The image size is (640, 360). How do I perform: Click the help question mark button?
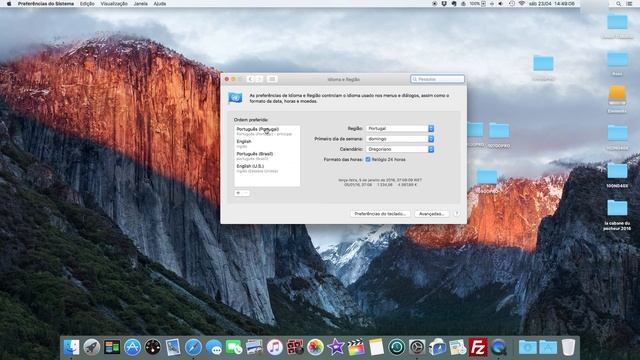coord(457,214)
